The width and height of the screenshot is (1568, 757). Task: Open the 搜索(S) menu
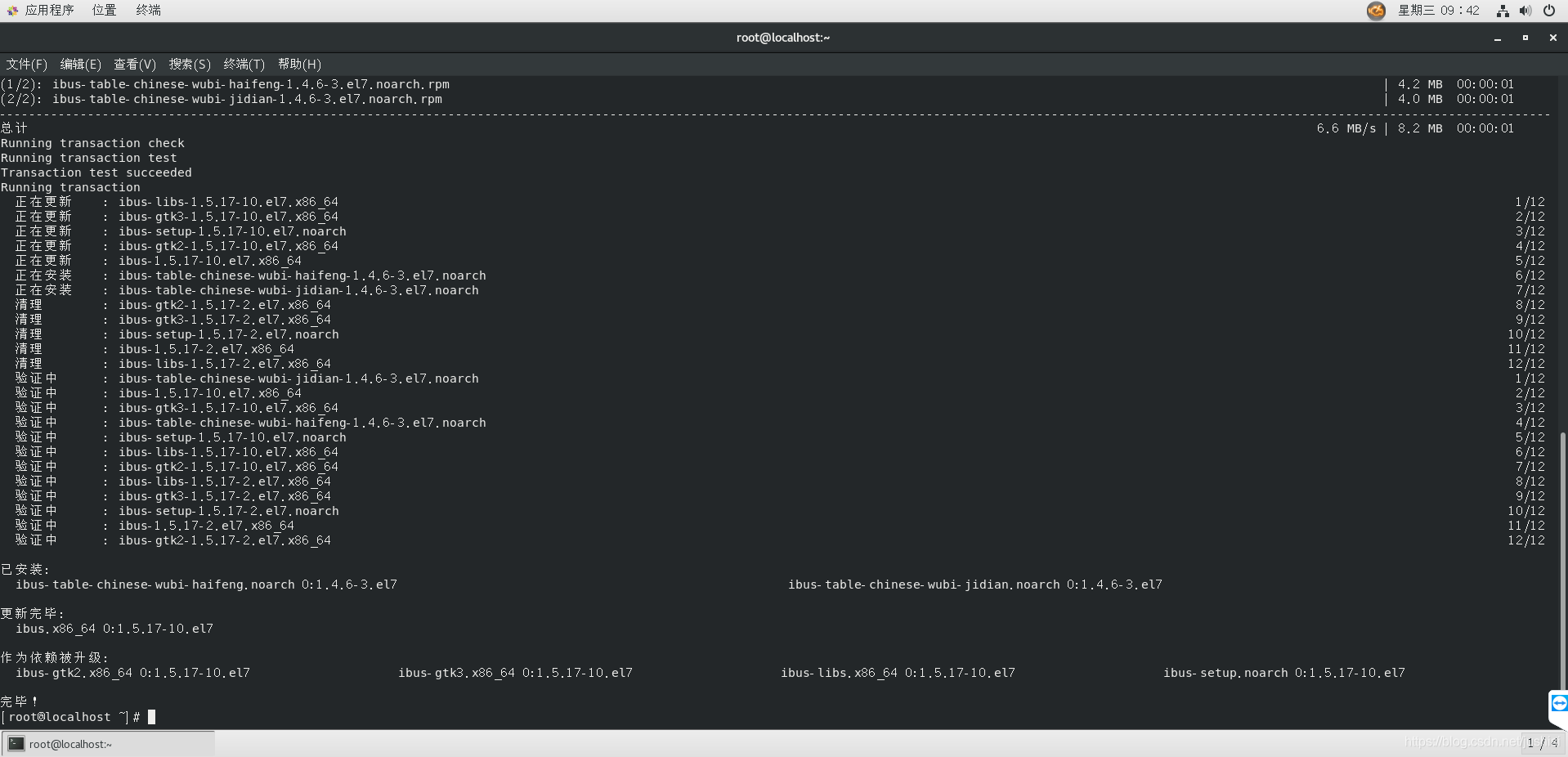[190, 64]
